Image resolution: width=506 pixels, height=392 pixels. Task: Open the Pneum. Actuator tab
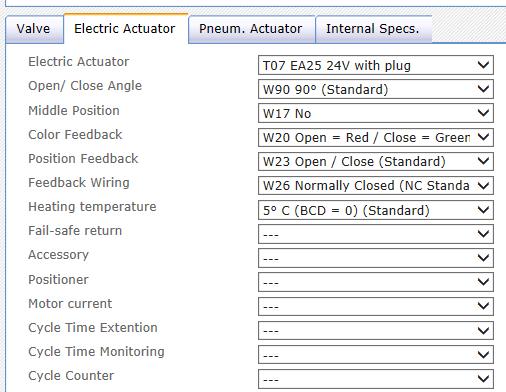coord(252,29)
